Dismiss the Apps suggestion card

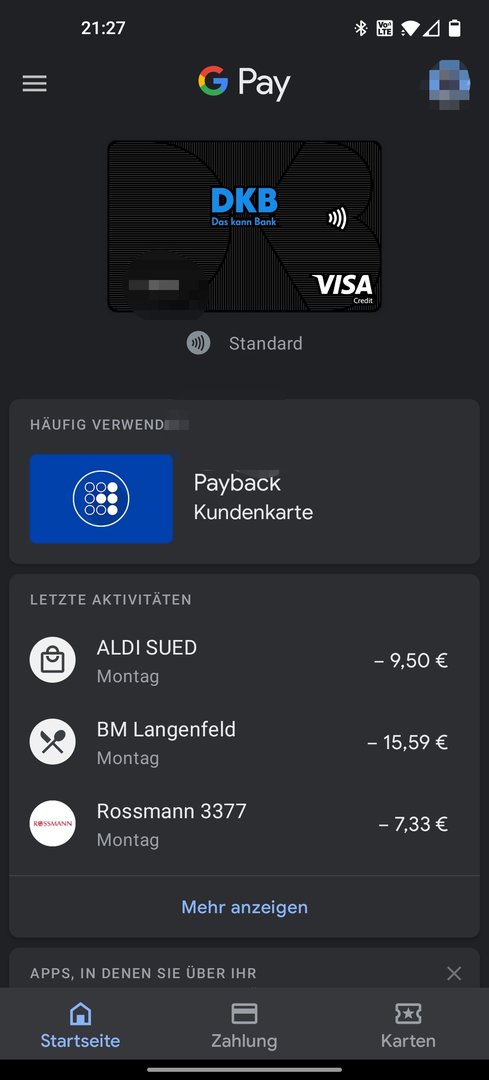coord(454,973)
